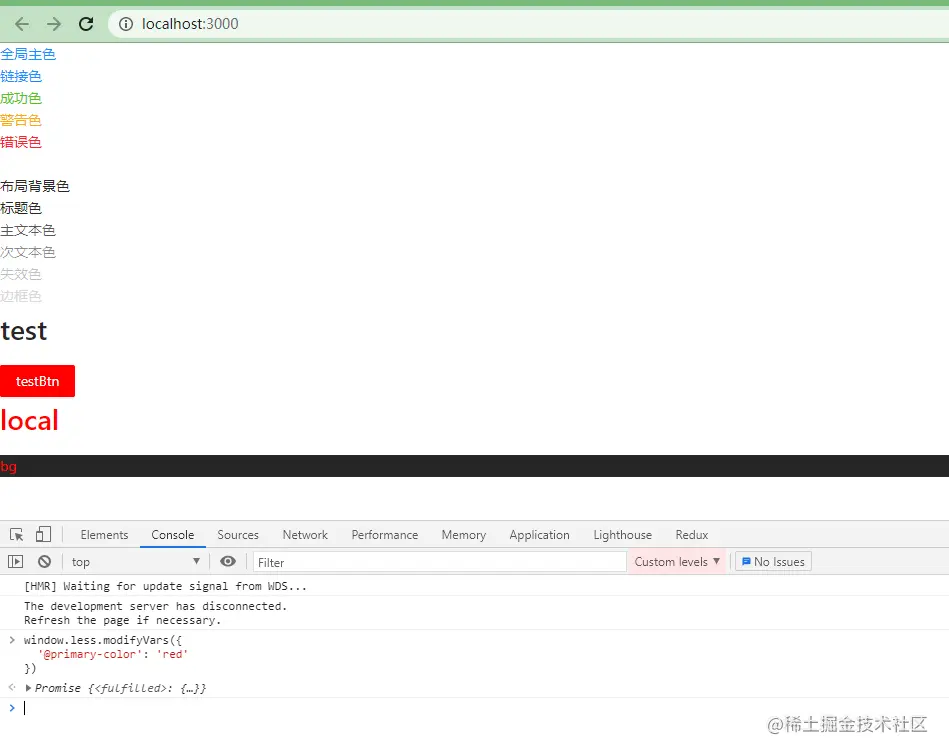Image resolution: width=949 pixels, height=756 pixels.
Task: Click the development server disconnected message
Action: tap(155, 613)
